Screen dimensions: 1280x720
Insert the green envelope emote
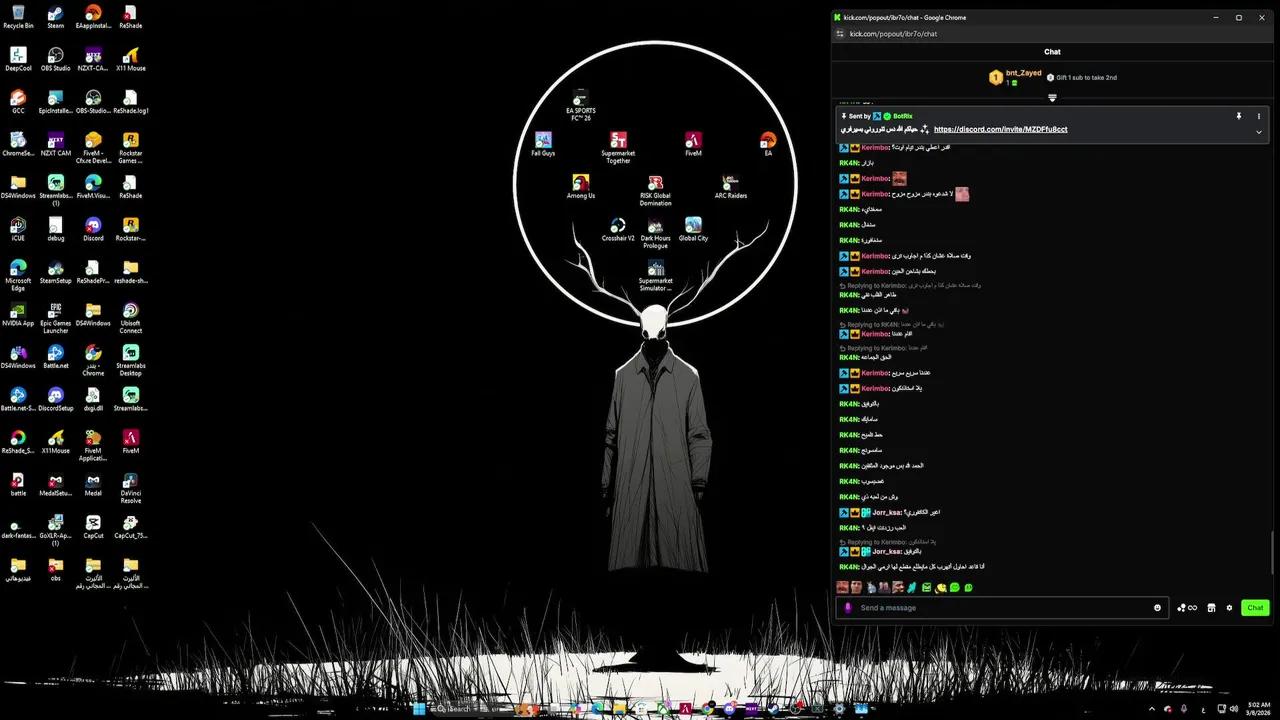click(x=926, y=587)
